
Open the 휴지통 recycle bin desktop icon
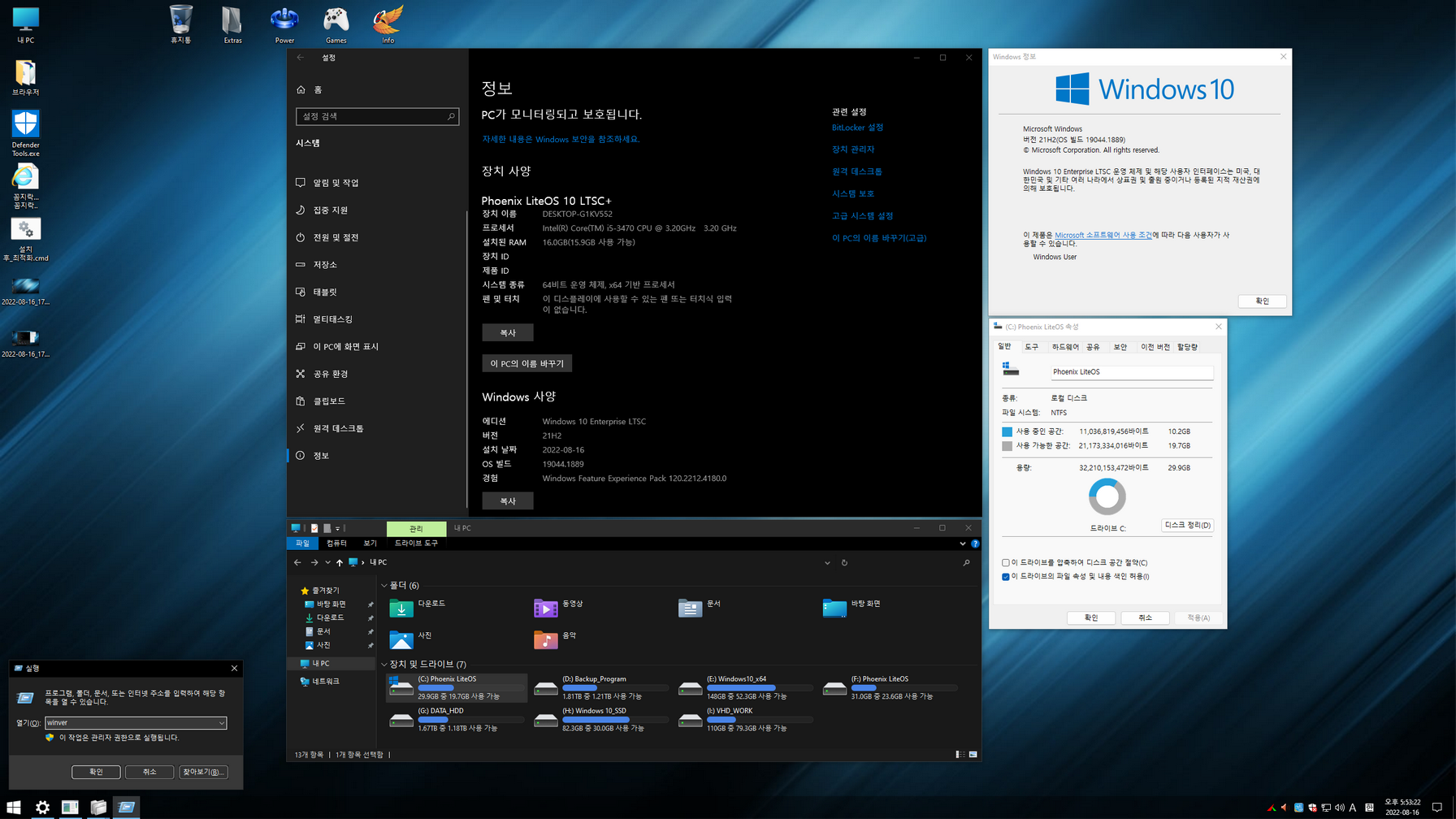[180, 24]
